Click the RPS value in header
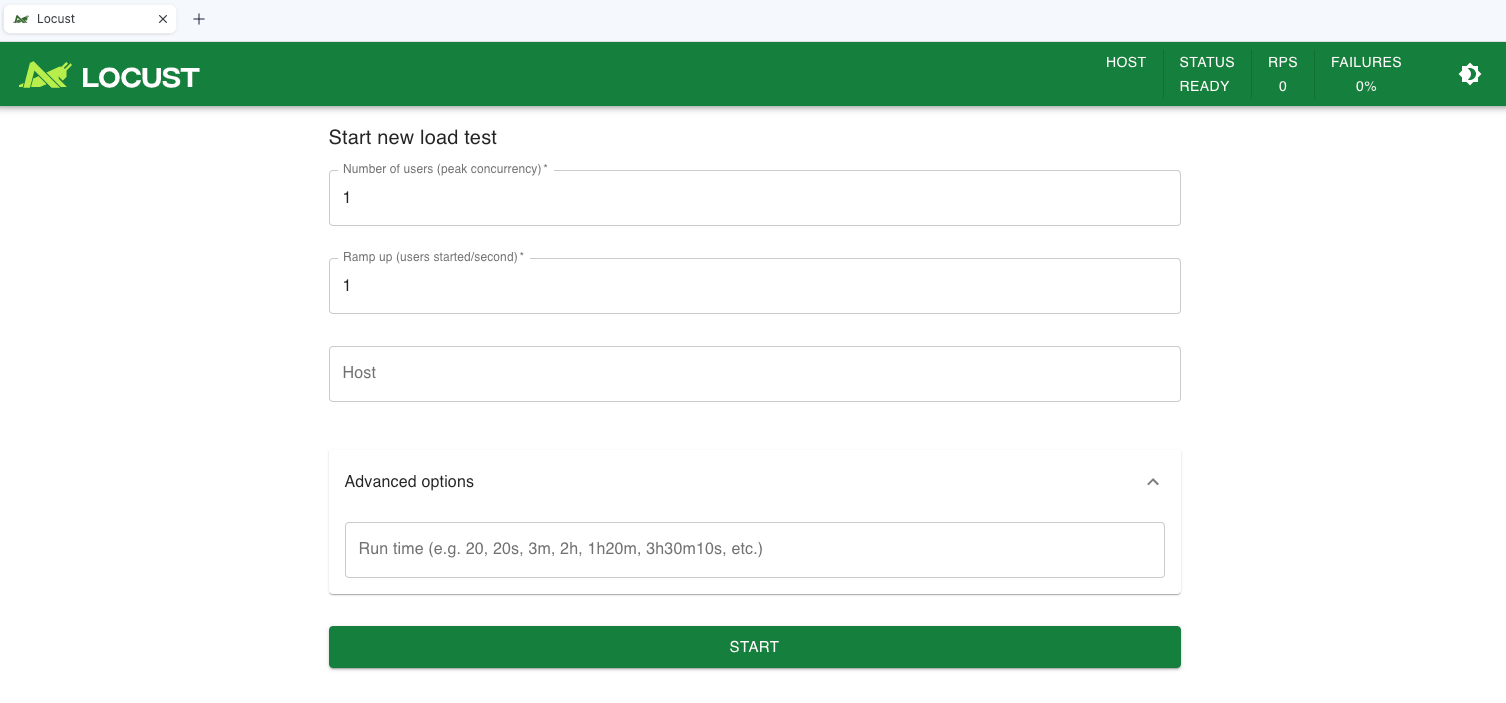 pyautogui.click(x=1282, y=87)
